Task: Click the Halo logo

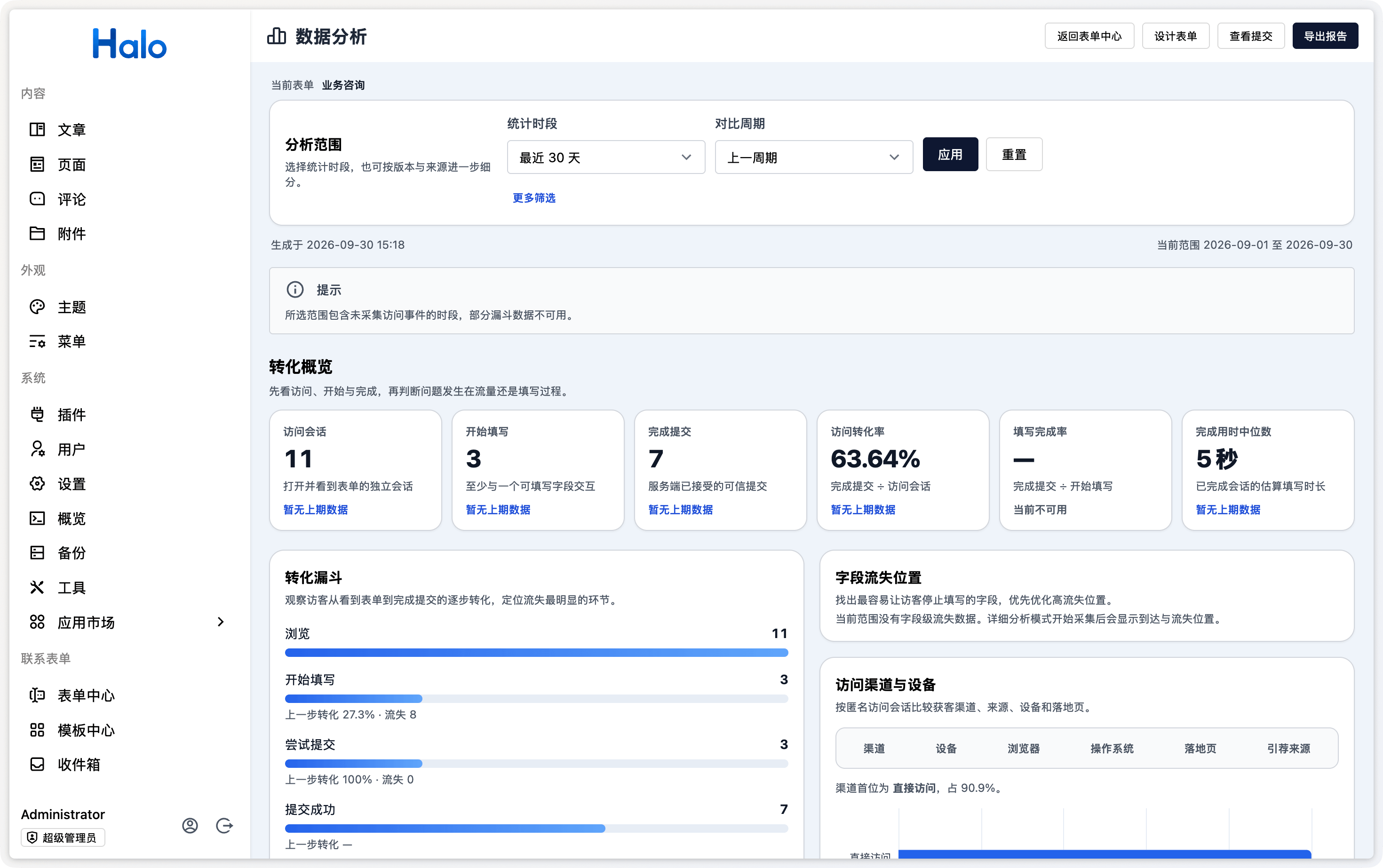Action: click(x=130, y=44)
